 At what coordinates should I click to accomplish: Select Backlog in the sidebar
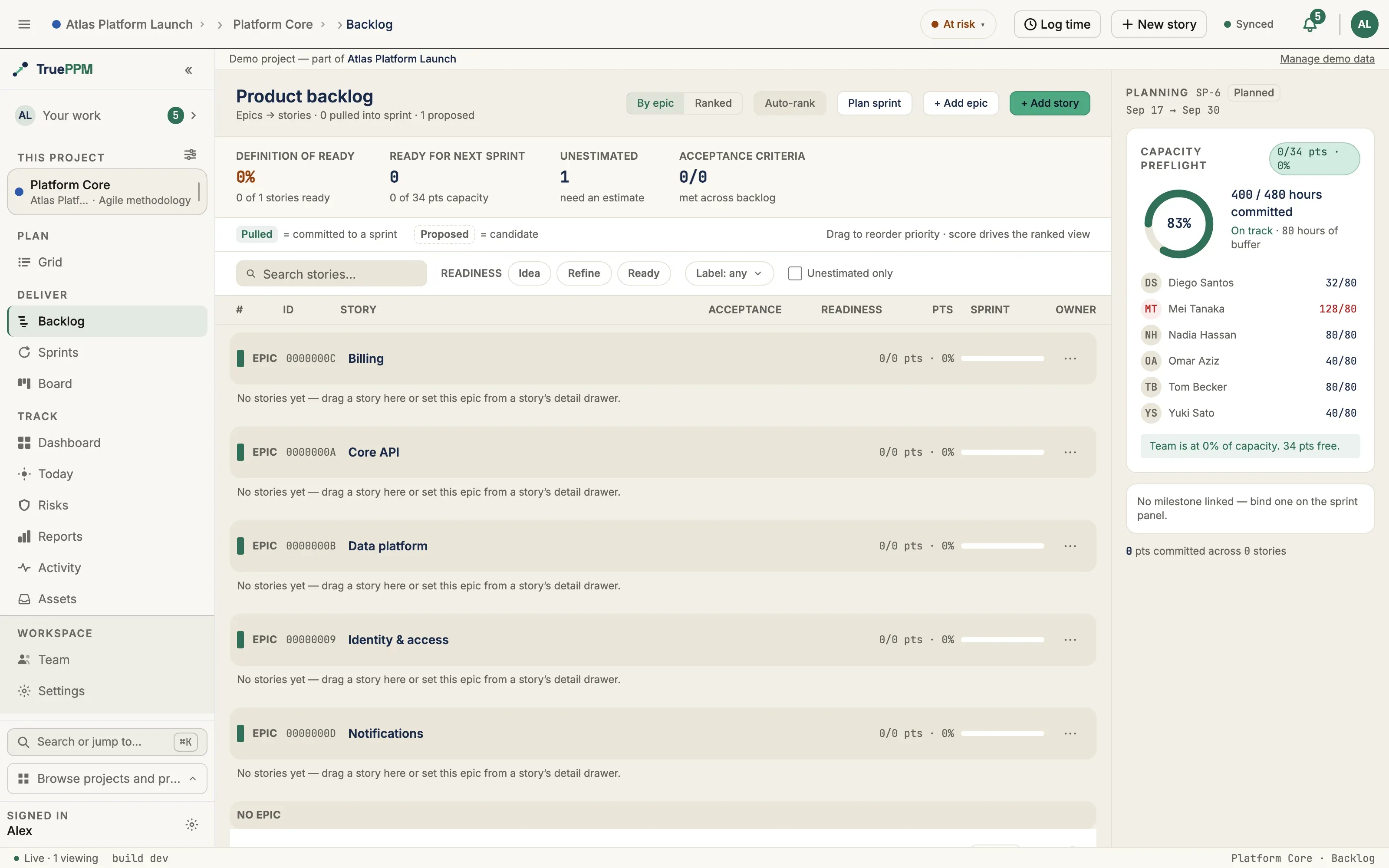(x=107, y=321)
